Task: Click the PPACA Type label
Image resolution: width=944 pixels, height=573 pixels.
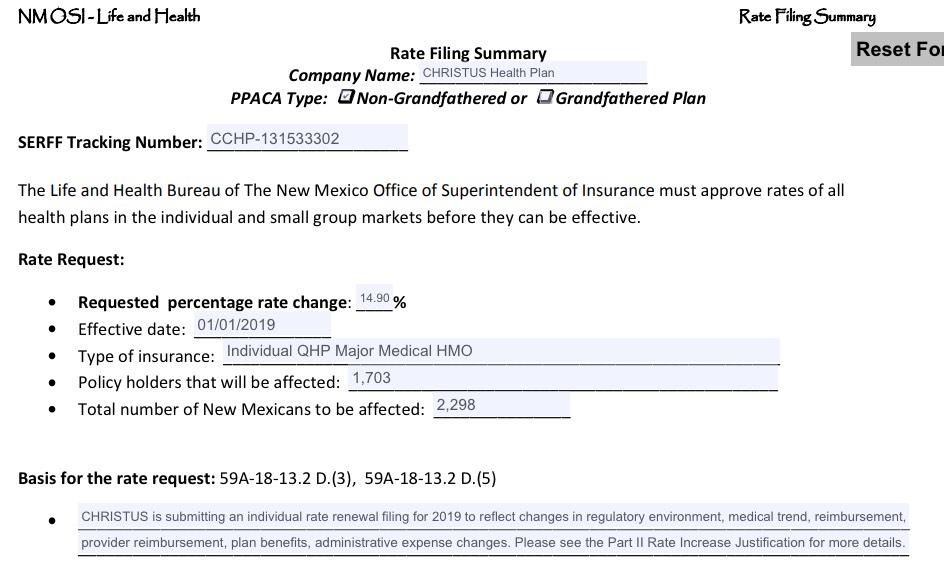Action: [x=279, y=98]
